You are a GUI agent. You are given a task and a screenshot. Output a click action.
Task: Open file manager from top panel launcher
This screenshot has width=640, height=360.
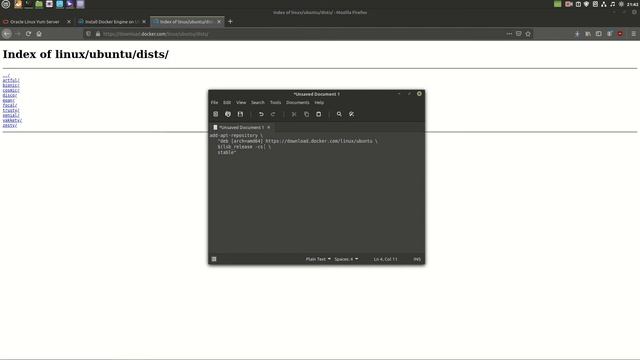tap(39, 4)
